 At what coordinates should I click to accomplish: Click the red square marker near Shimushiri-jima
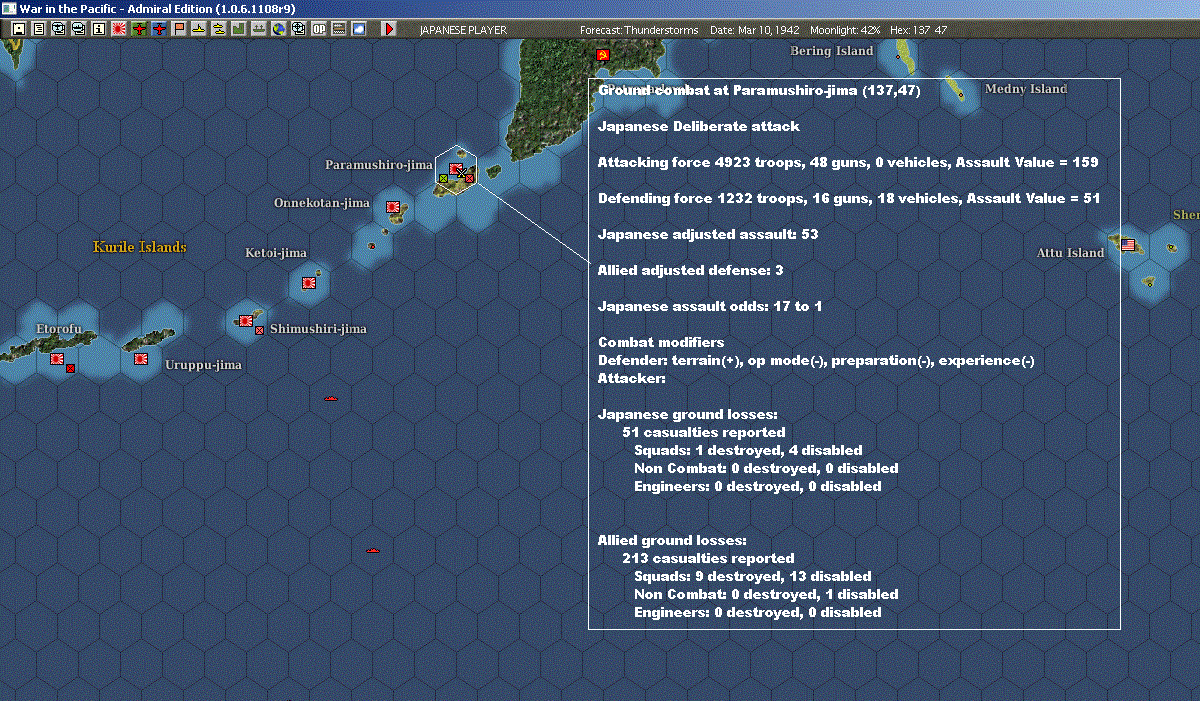259,330
